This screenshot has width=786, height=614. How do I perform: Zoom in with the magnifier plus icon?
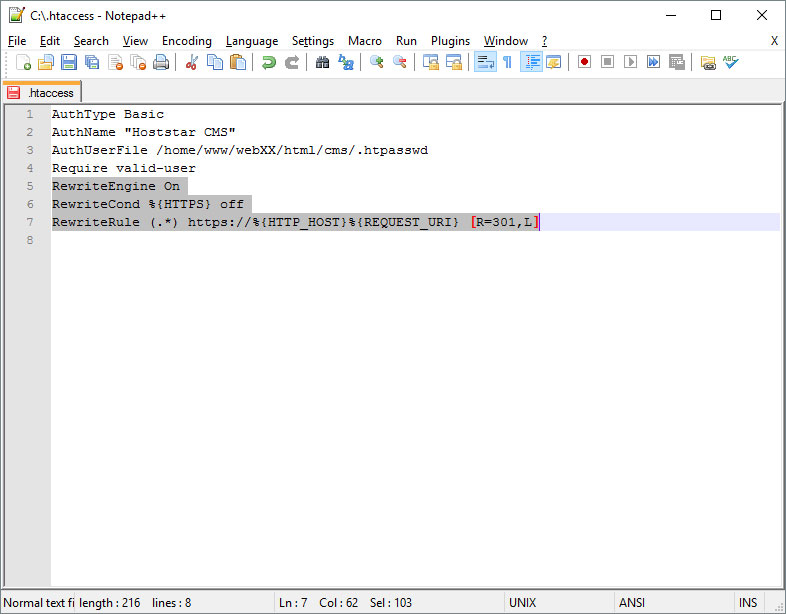(376, 62)
